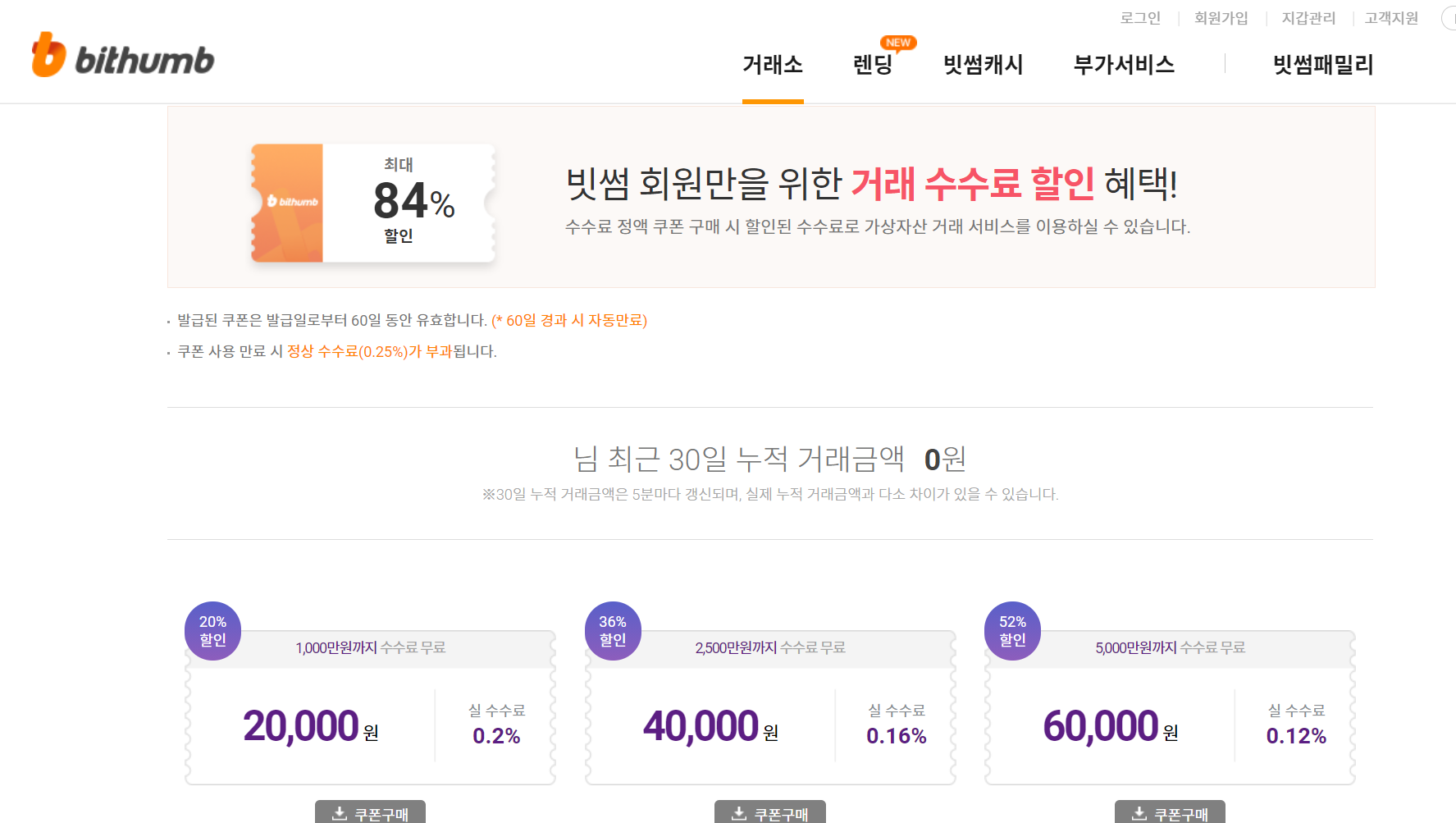
Task: Open the 지갑관리 link
Action: click(1308, 18)
